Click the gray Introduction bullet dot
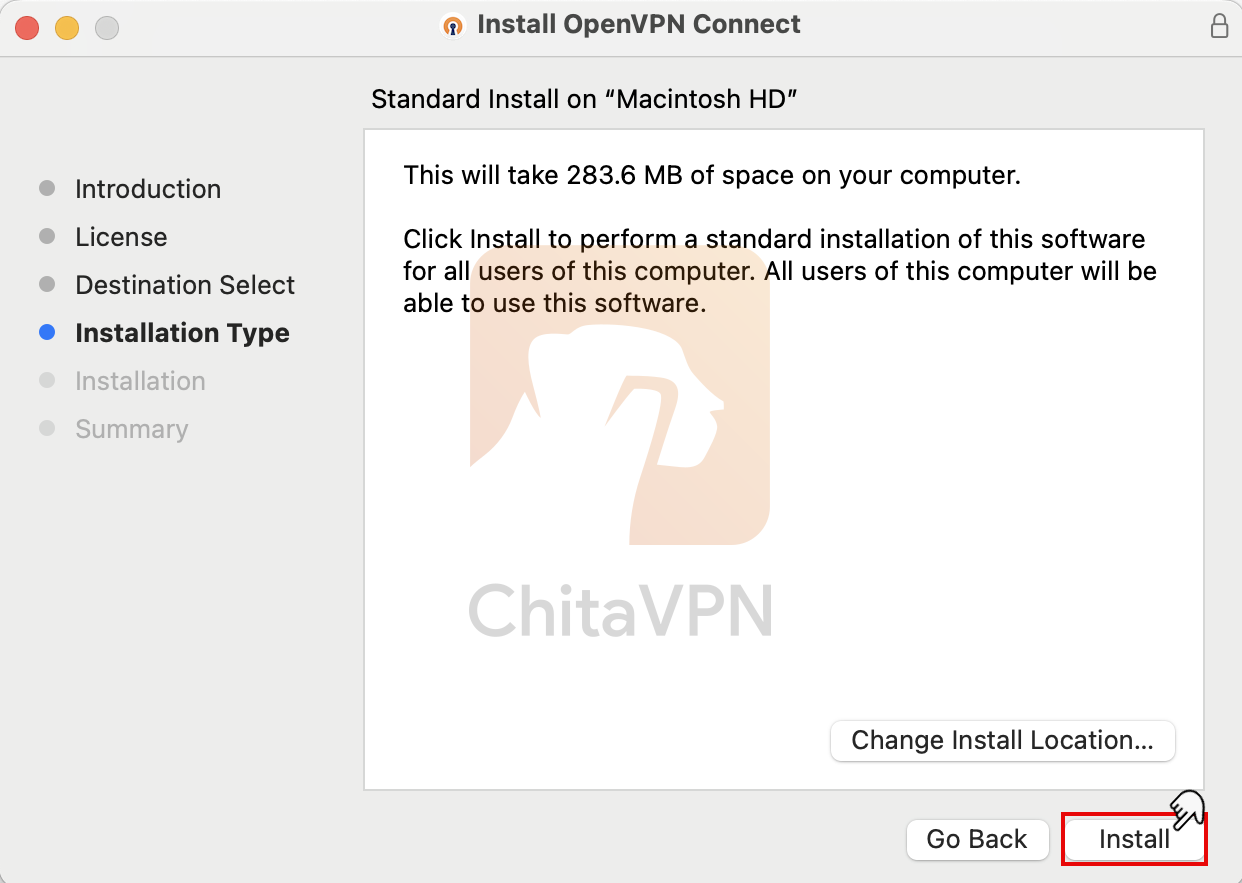This screenshot has width=1242, height=883. 47,189
